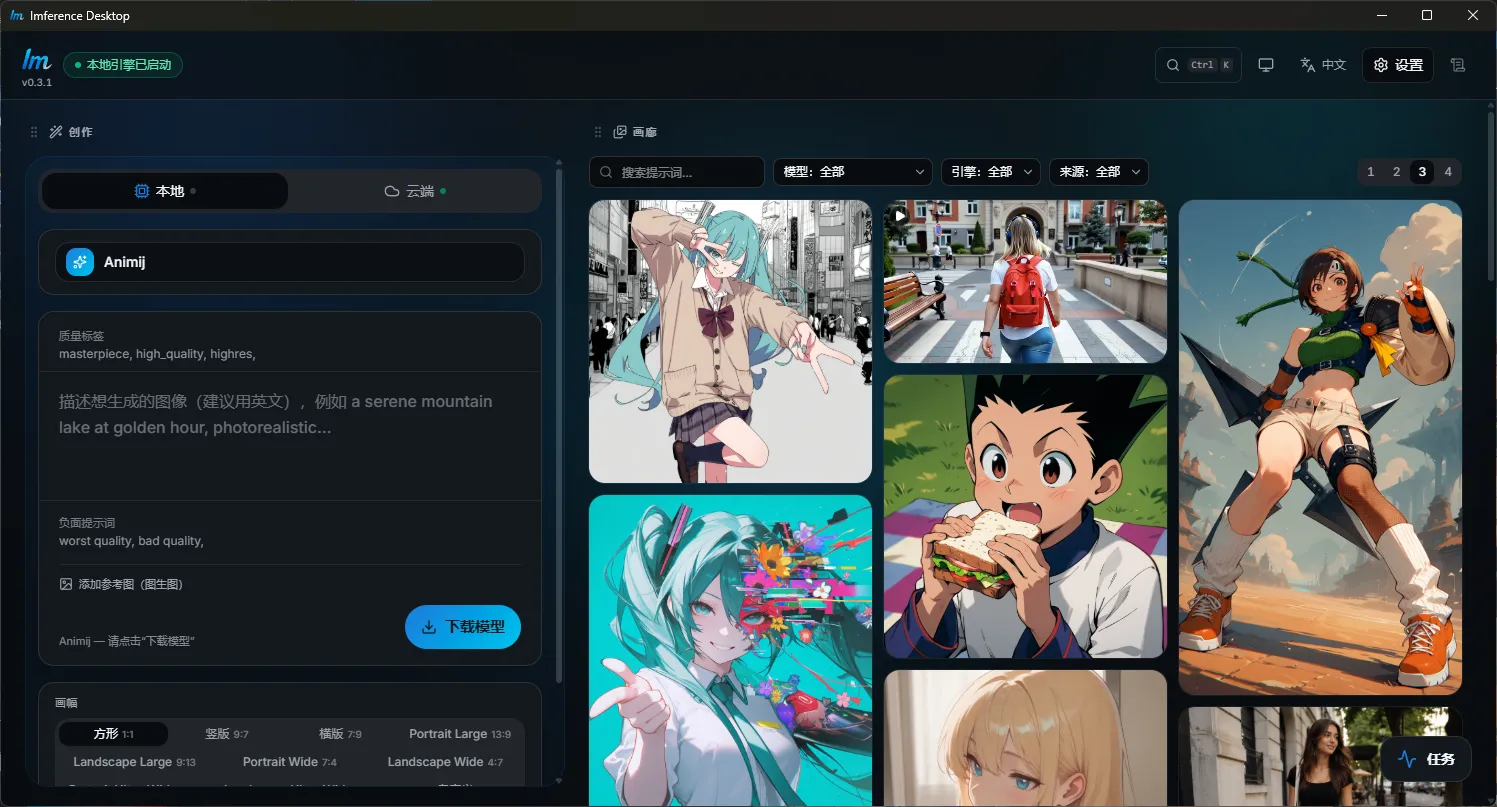Expand the 来源: 全部 filter dropdown
1497x807 pixels.
click(1099, 172)
